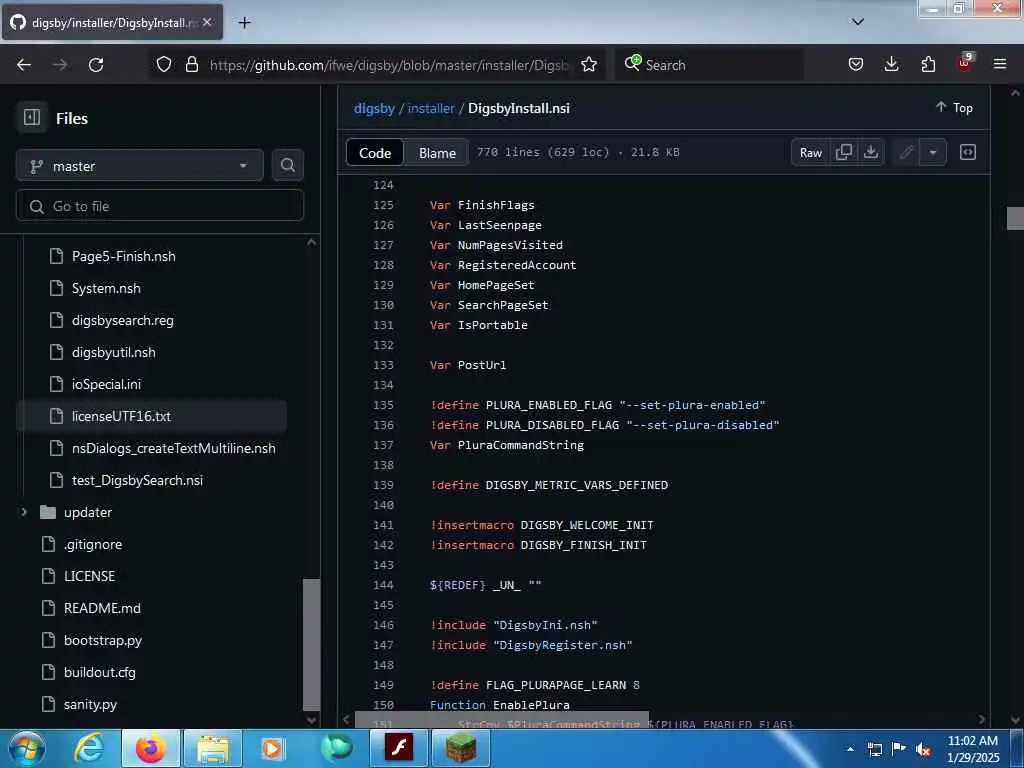Open symbols panel icon

tap(967, 152)
